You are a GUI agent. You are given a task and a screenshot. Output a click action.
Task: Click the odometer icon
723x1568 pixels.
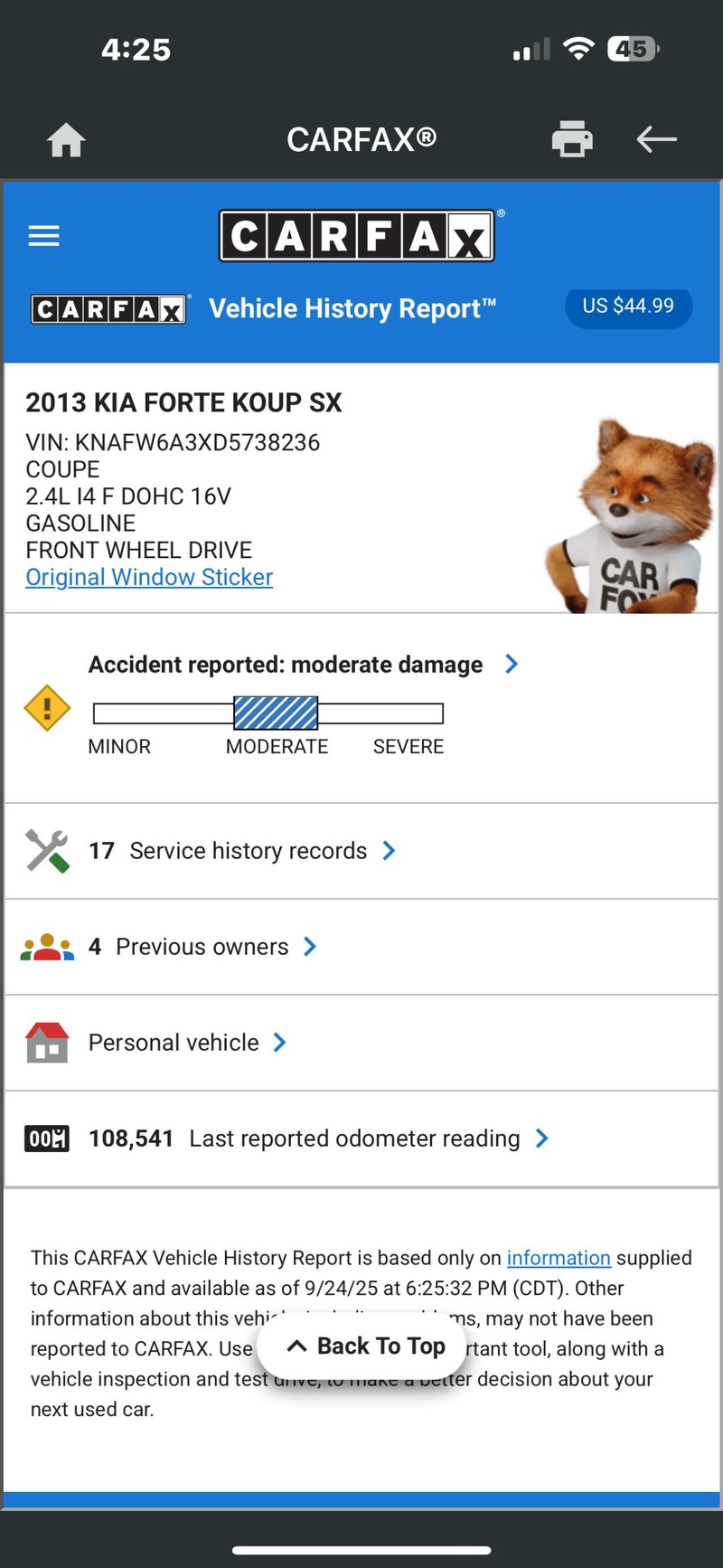click(x=47, y=1138)
